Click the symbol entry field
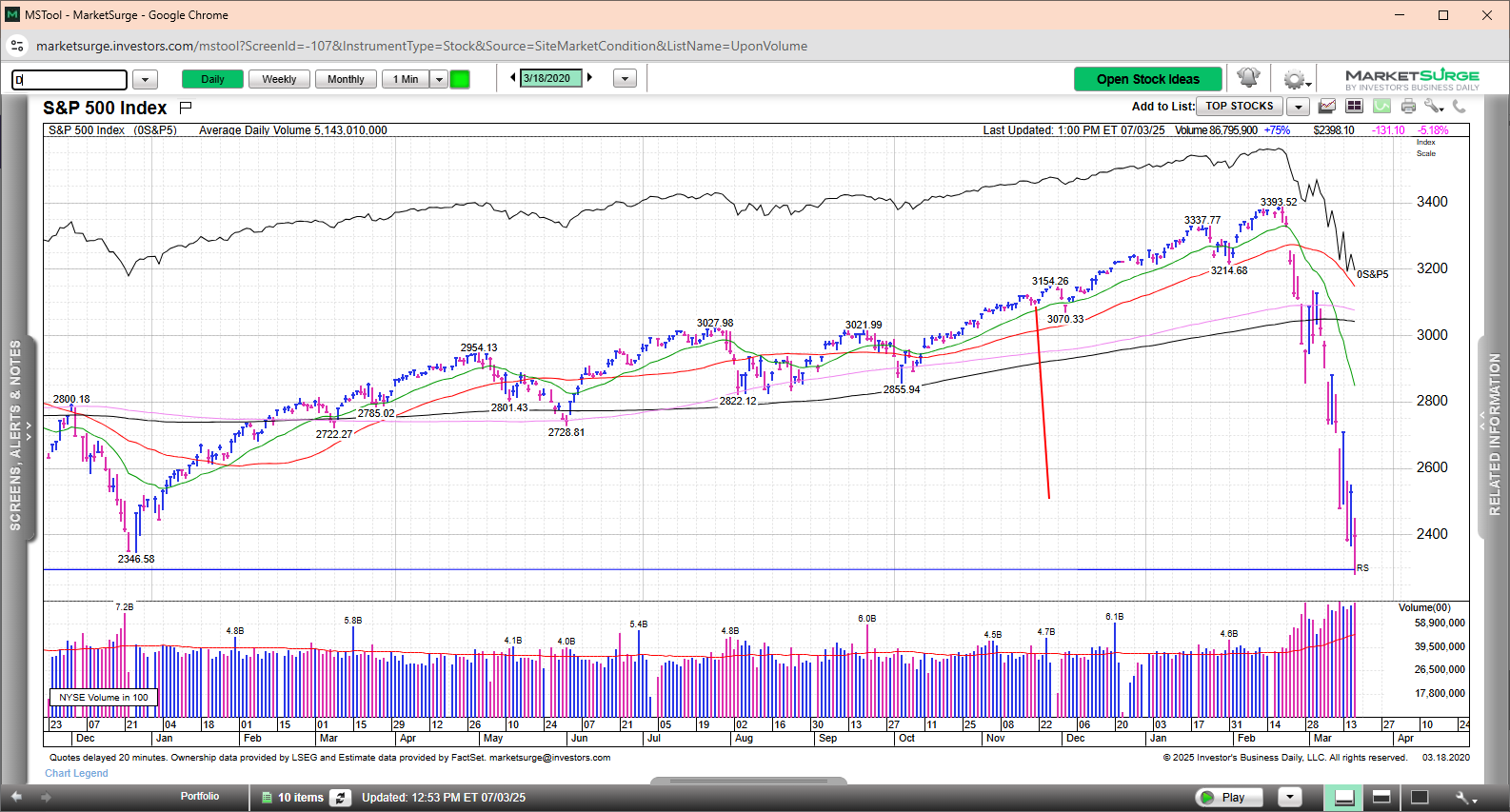This screenshot has width=1510, height=812. (x=70, y=80)
